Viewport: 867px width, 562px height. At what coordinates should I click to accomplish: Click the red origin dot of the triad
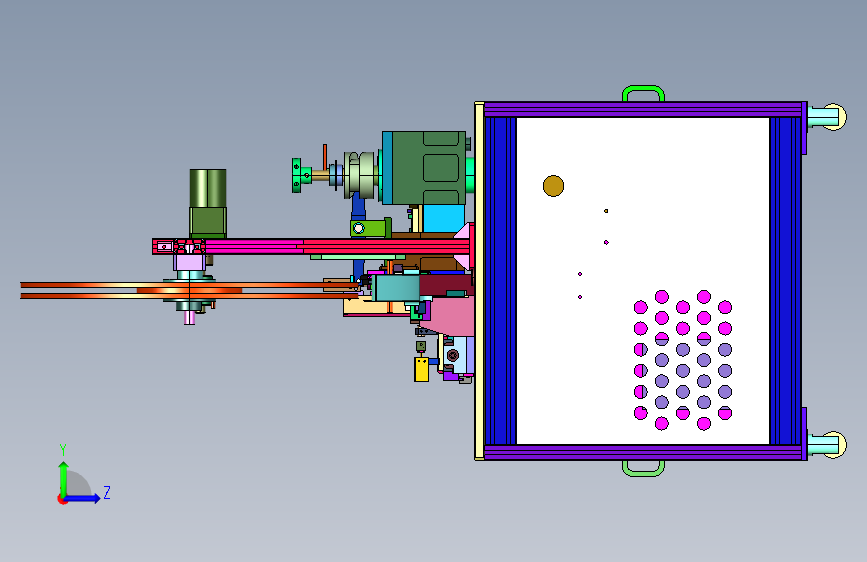[x=62, y=499]
